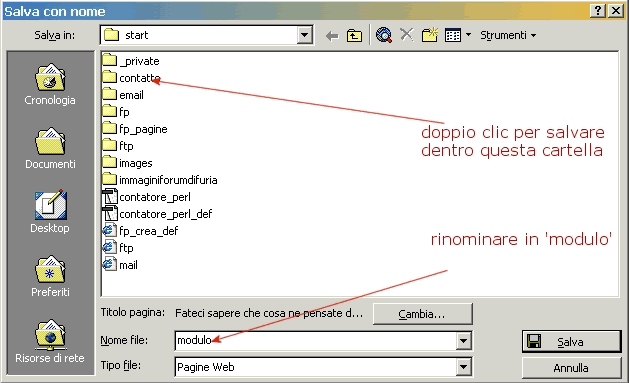The image size is (629, 383).
Task: Open the Preferiti favorites shortcut
Action: (50, 277)
